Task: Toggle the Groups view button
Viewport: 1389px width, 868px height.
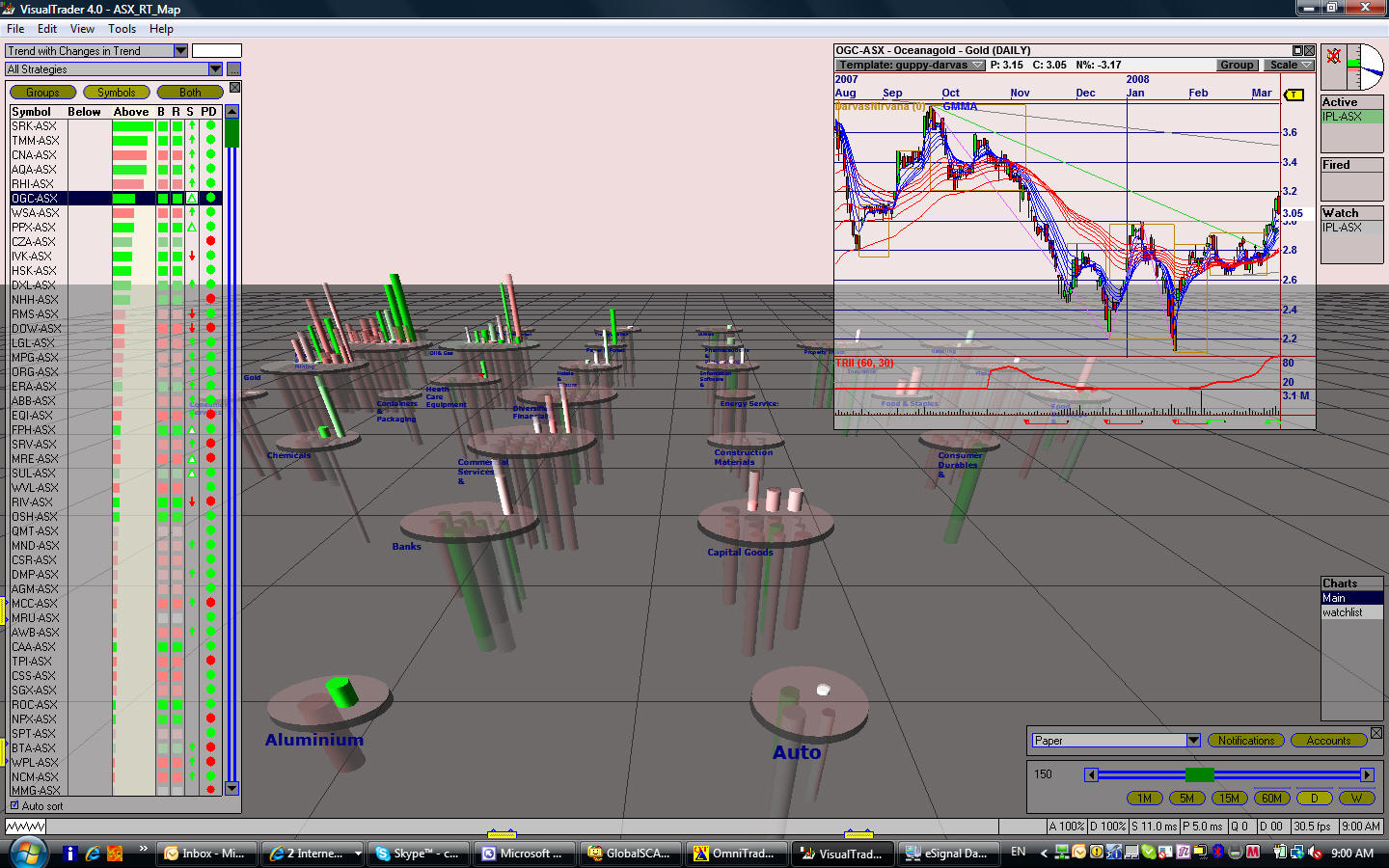Action: (x=42, y=93)
